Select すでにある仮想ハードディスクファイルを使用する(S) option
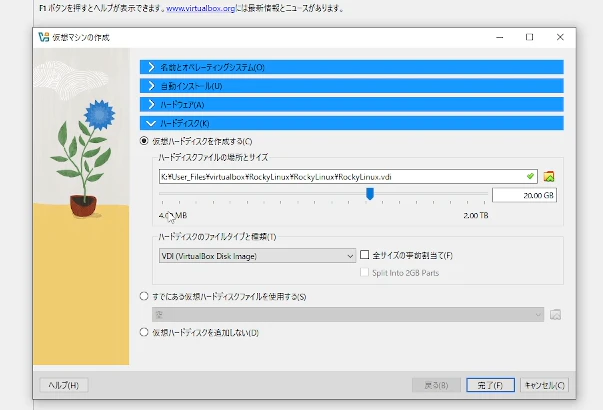This screenshot has height=410, width=603. [x=144, y=296]
